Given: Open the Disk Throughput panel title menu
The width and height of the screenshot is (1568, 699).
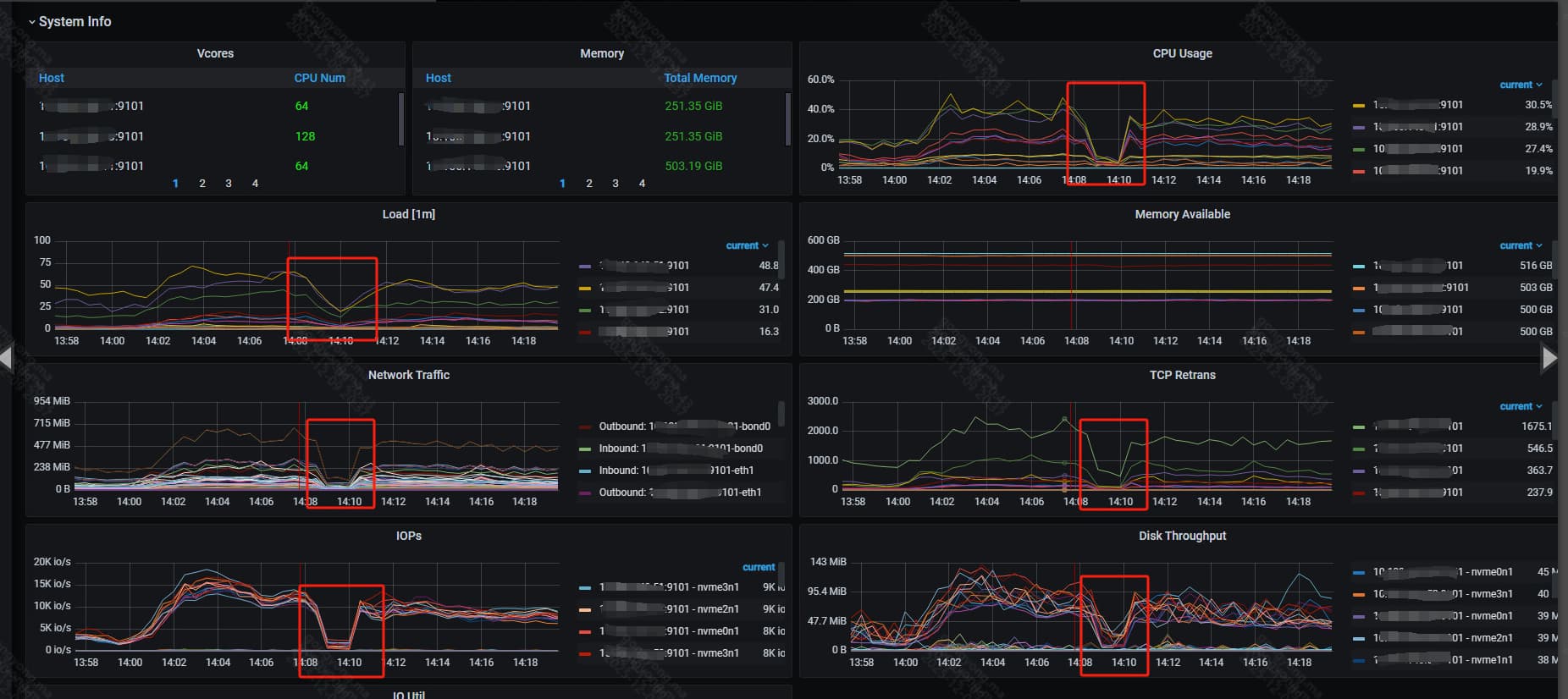Looking at the screenshot, I should click(x=1182, y=536).
